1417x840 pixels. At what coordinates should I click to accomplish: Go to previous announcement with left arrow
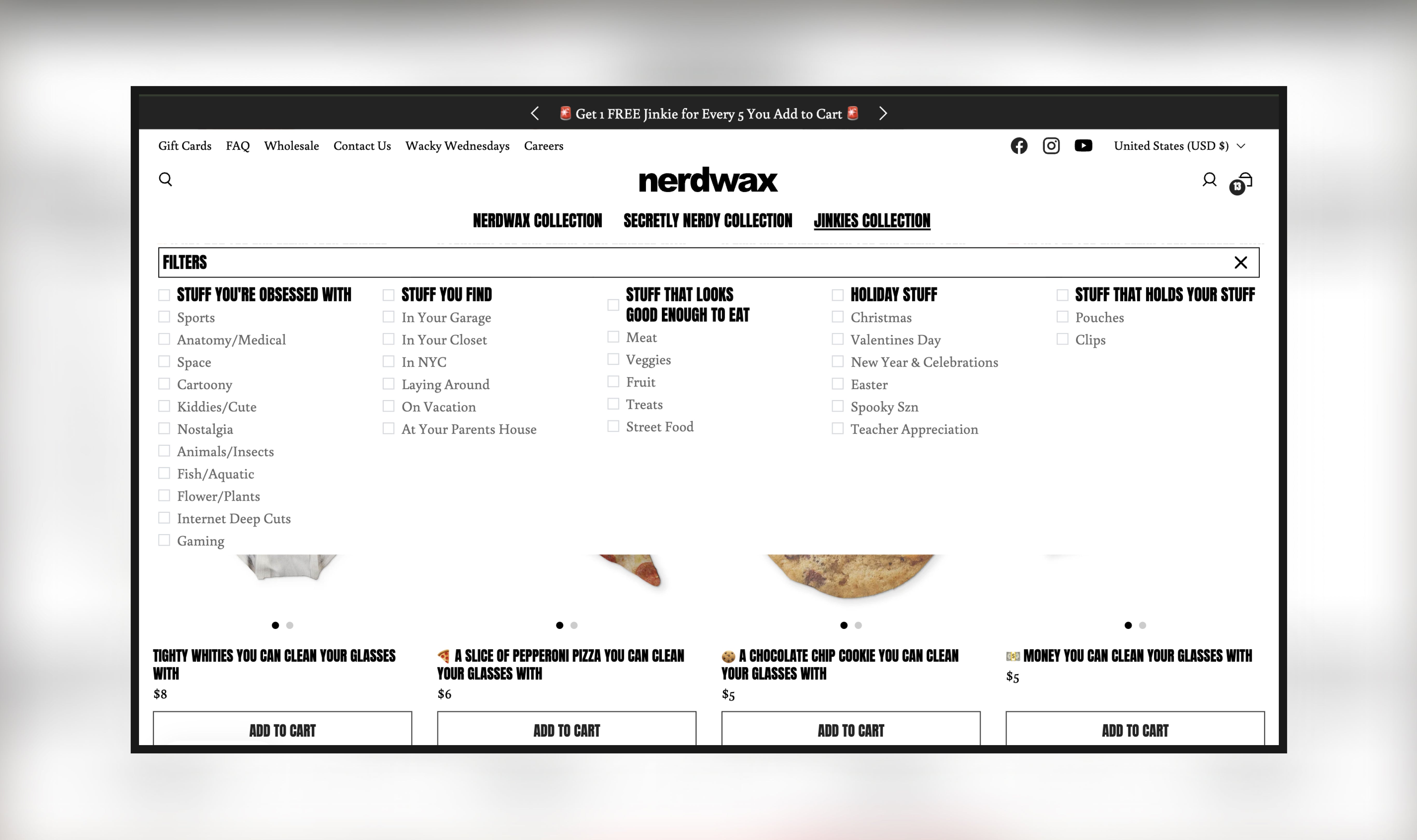(535, 114)
